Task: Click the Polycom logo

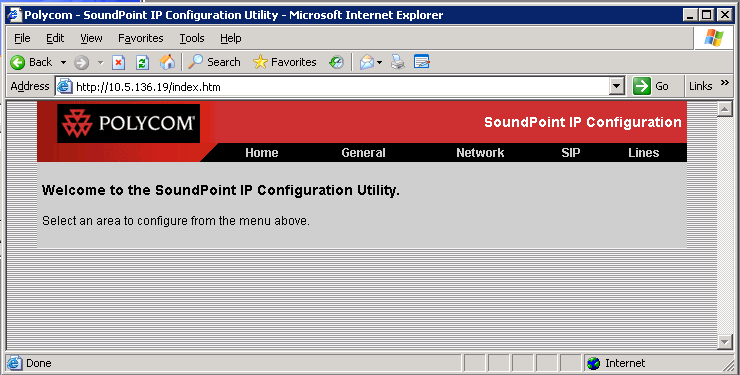Action: (x=128, y=123)
